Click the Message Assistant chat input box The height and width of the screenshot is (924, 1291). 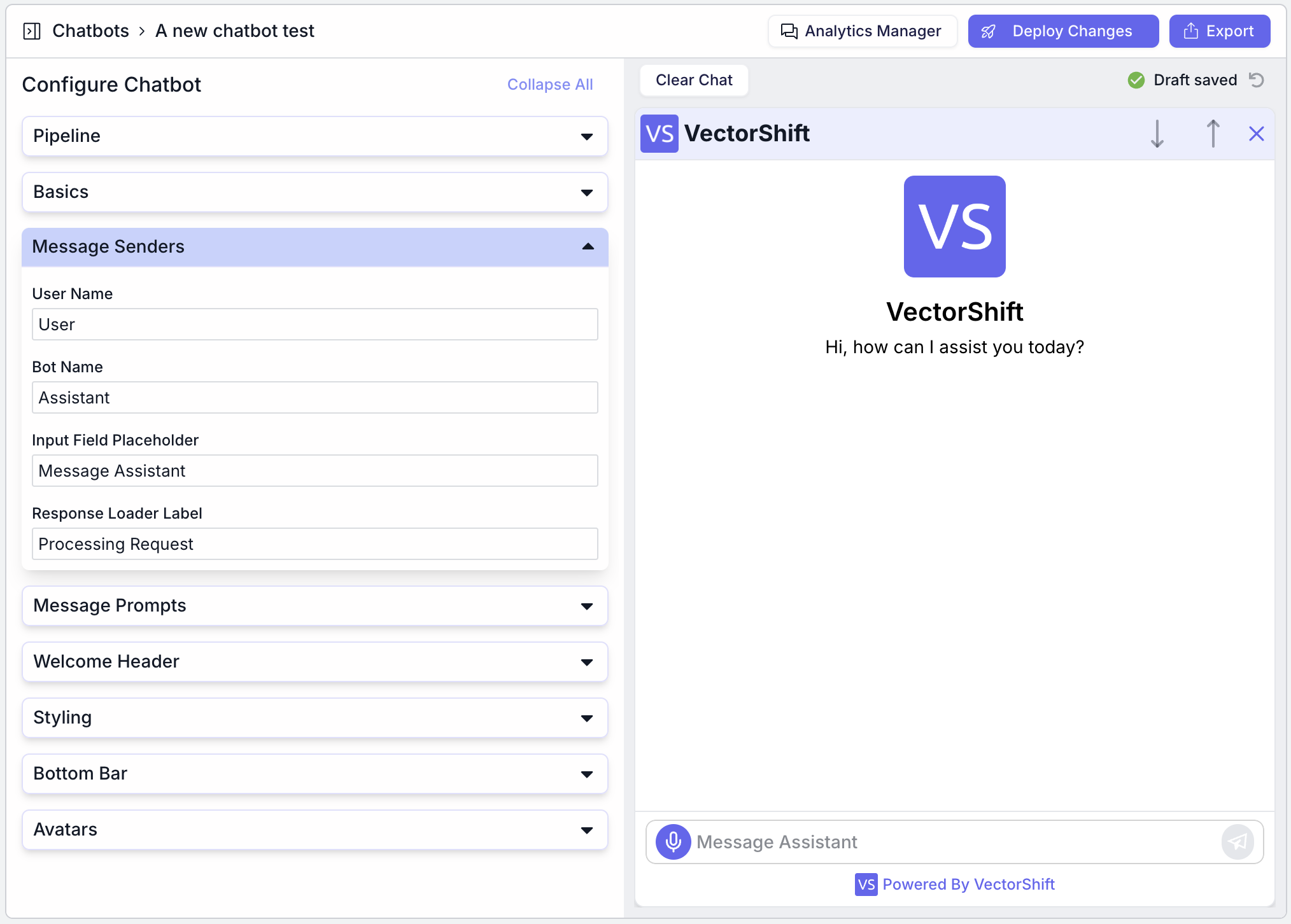(923, 841)
